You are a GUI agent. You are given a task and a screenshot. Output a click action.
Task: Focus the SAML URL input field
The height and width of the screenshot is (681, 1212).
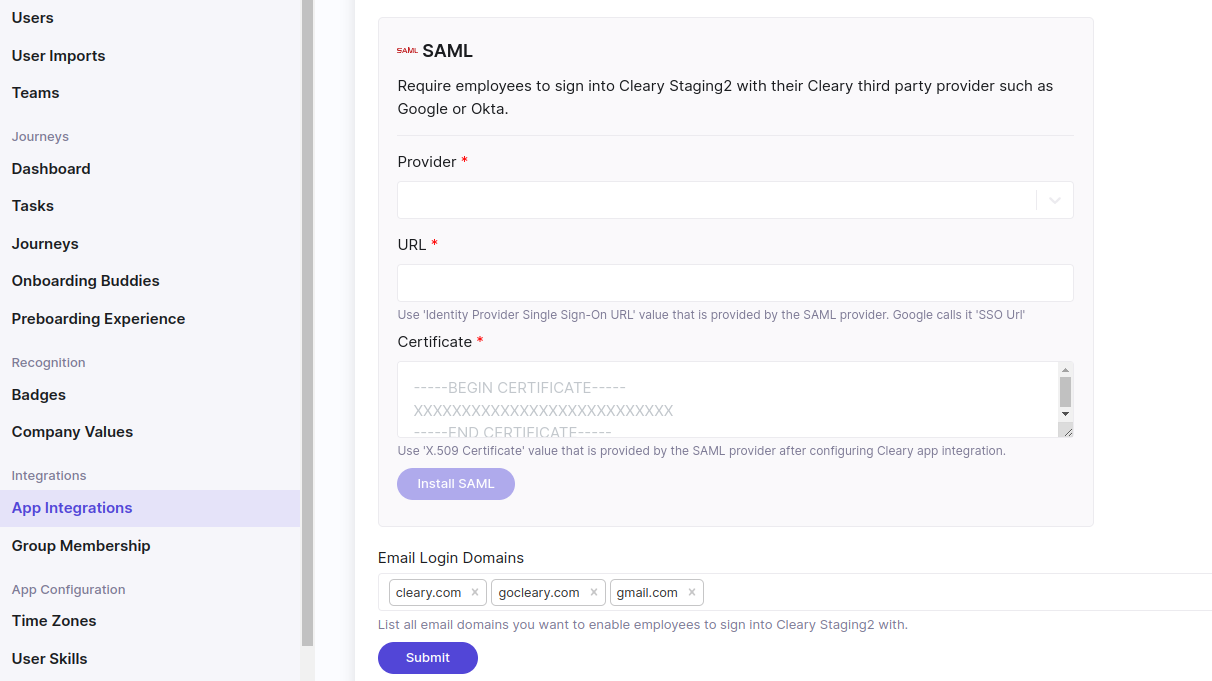click(736, 283)
